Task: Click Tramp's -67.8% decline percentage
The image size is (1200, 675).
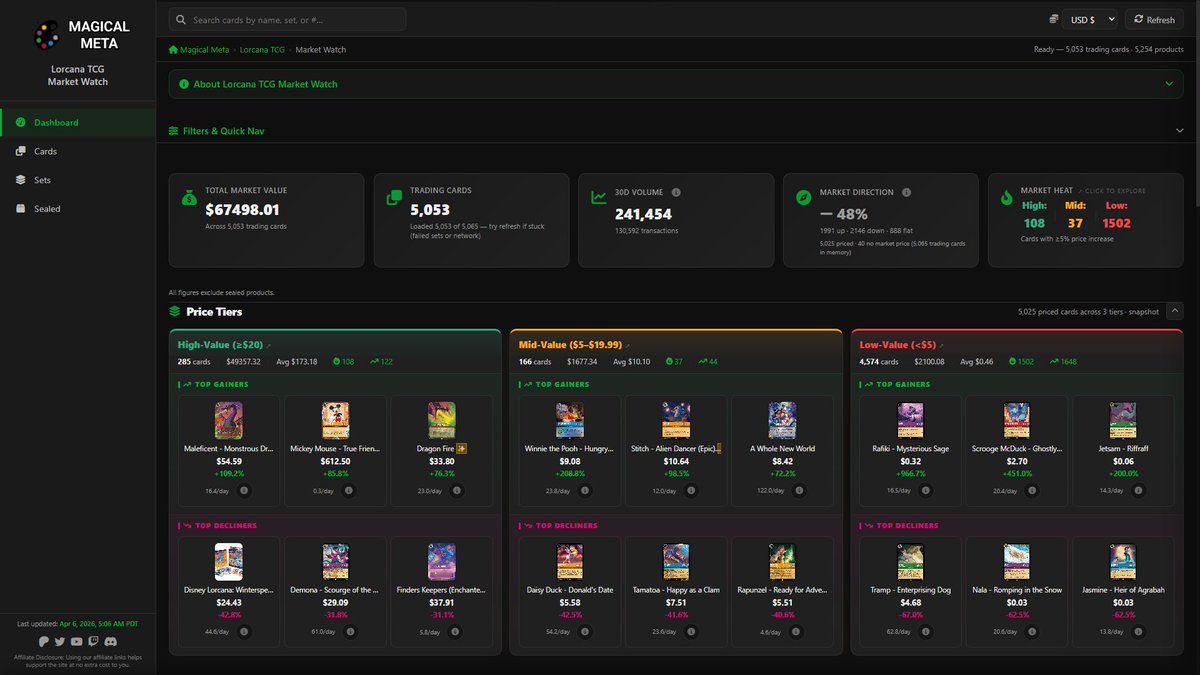Action: click(x=911, y=615)
